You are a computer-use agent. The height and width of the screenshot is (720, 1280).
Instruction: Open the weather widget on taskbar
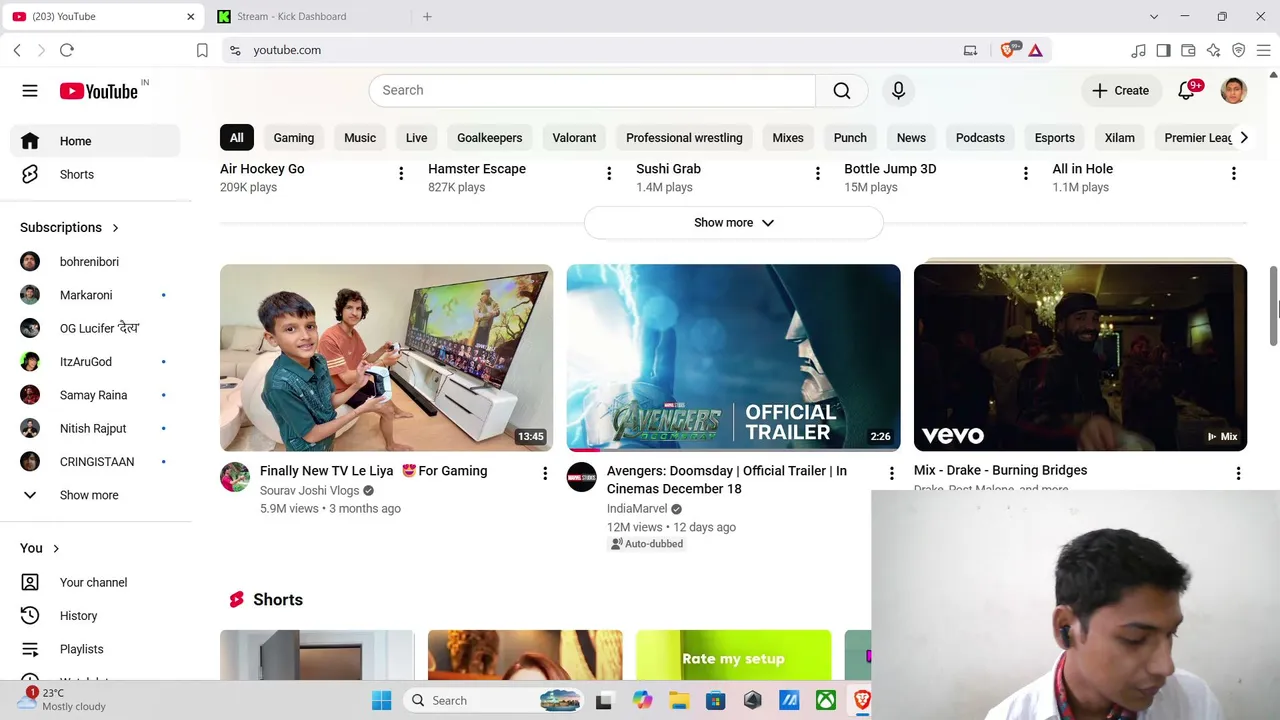[x=62, y=700]
